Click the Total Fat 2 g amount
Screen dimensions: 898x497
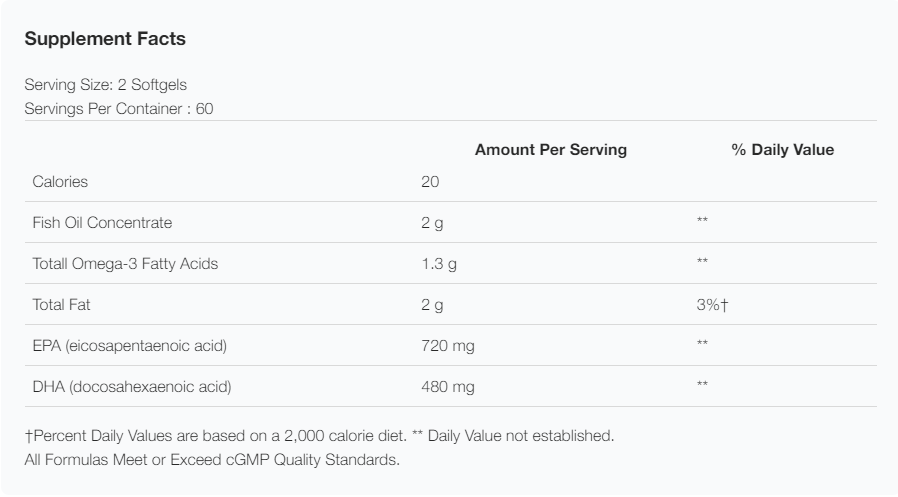coord(432,305)
